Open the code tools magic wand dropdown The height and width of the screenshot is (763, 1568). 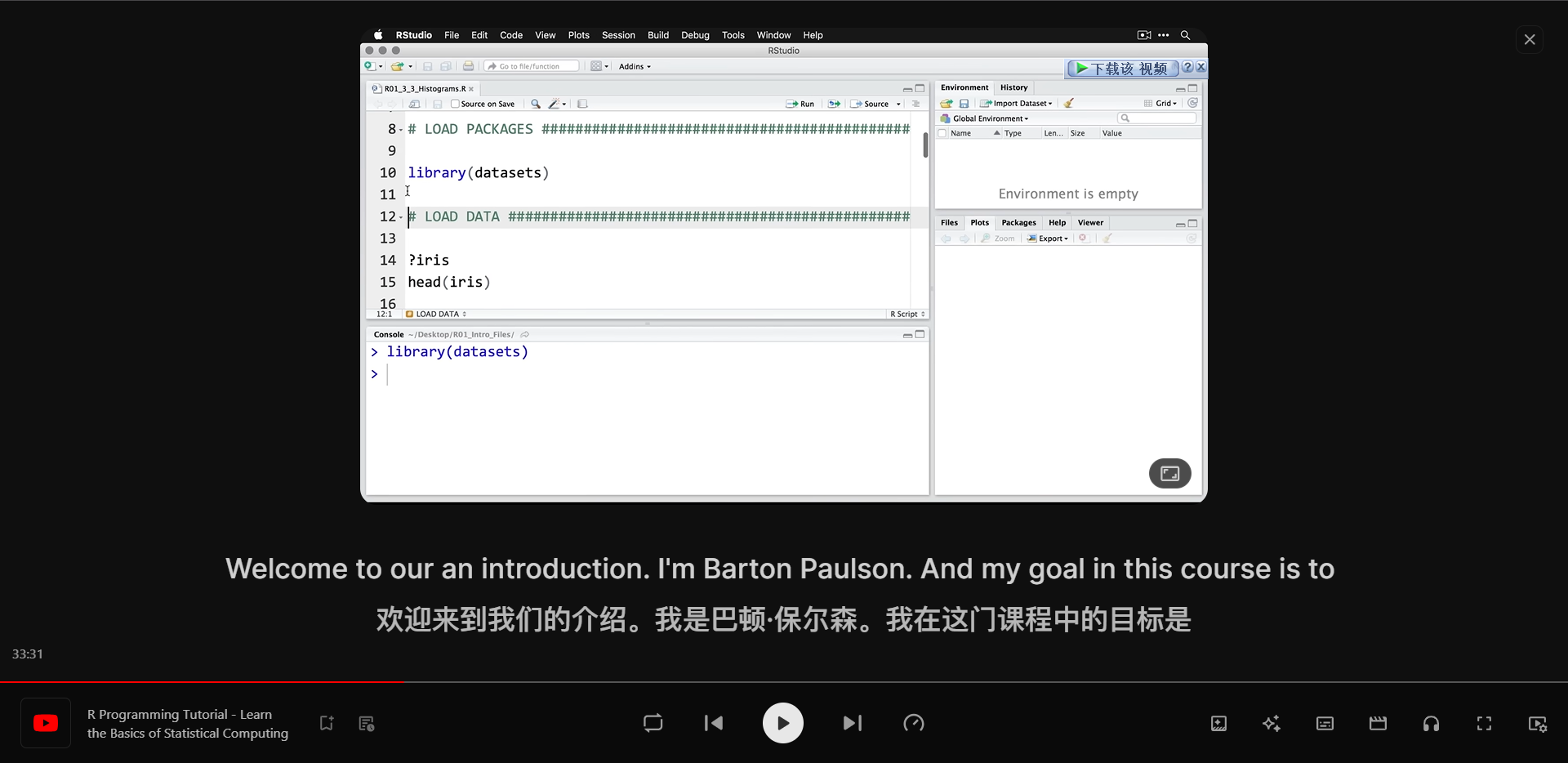[557, 104]
